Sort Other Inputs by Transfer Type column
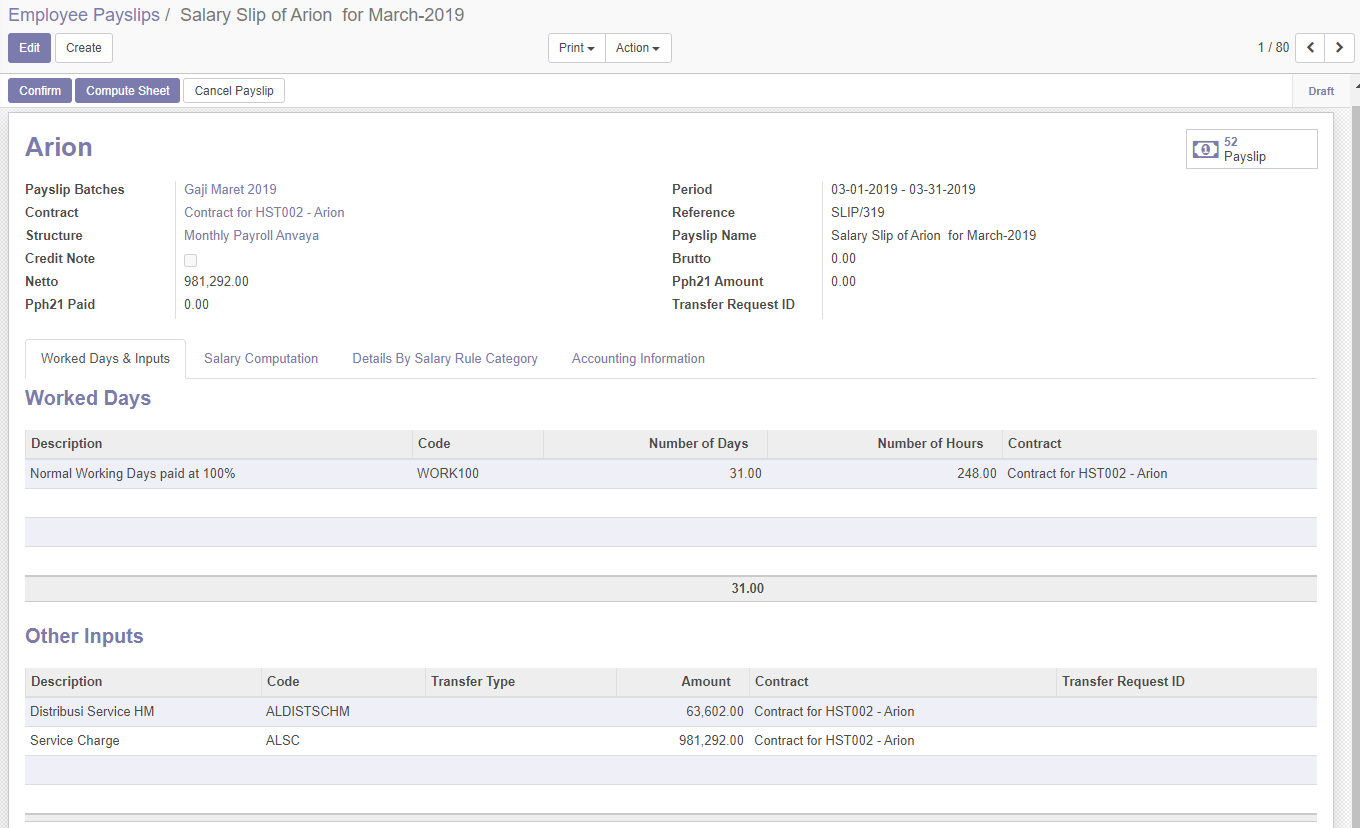 click(x=520, y=682)
